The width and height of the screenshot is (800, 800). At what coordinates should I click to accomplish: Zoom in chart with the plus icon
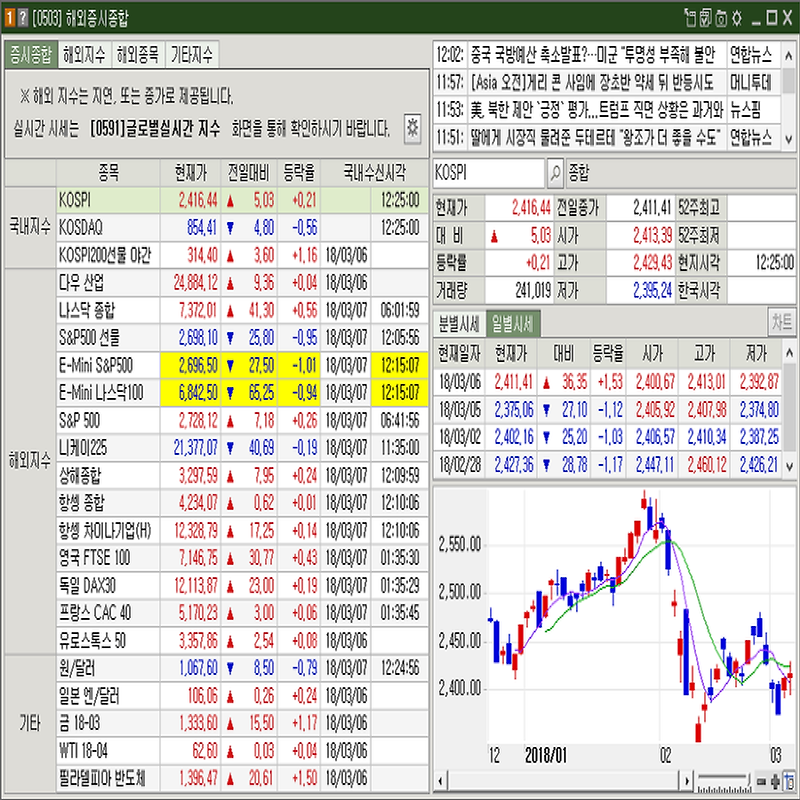(x=776, y=781)
